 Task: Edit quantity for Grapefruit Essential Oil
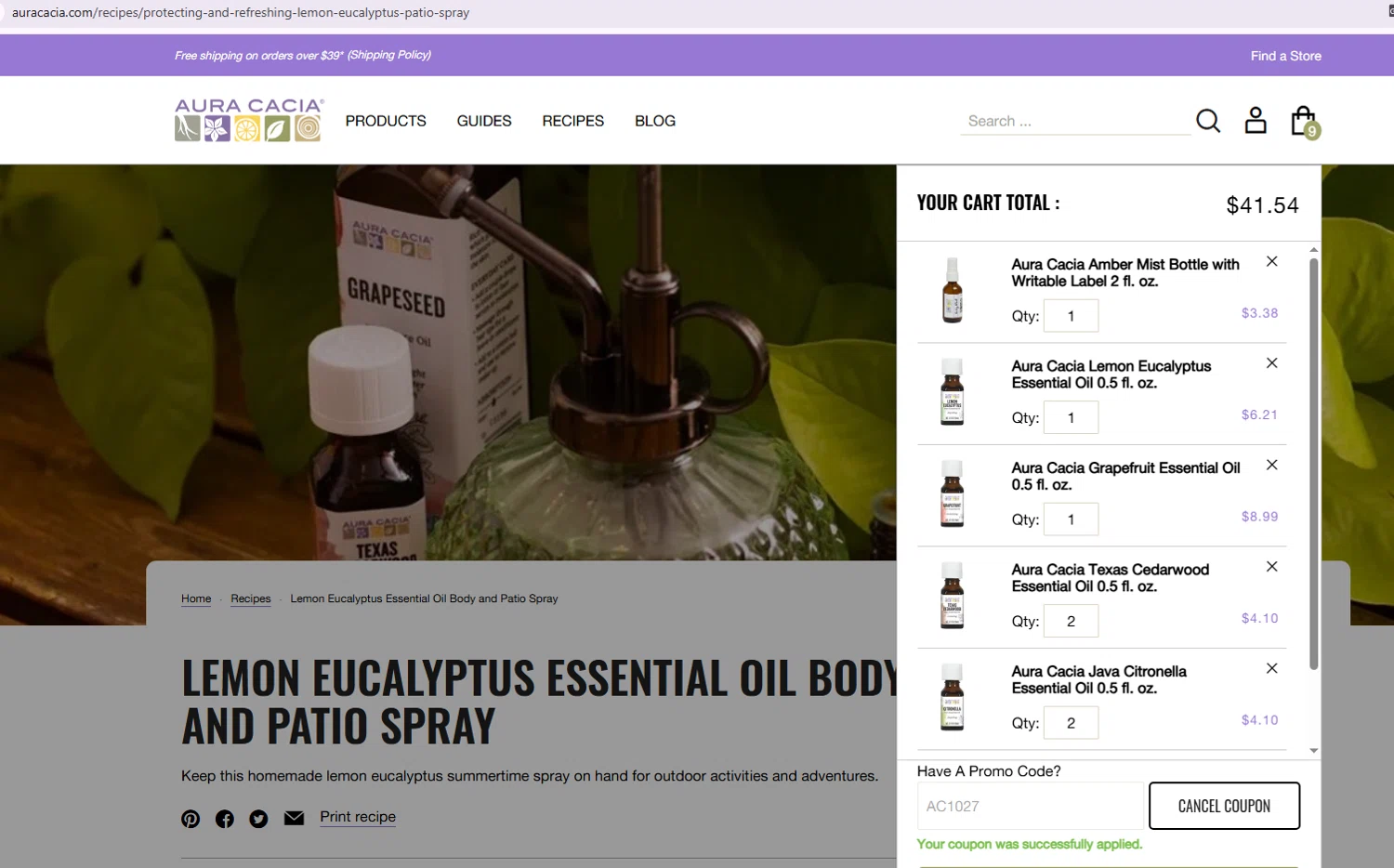(1071, 519)
